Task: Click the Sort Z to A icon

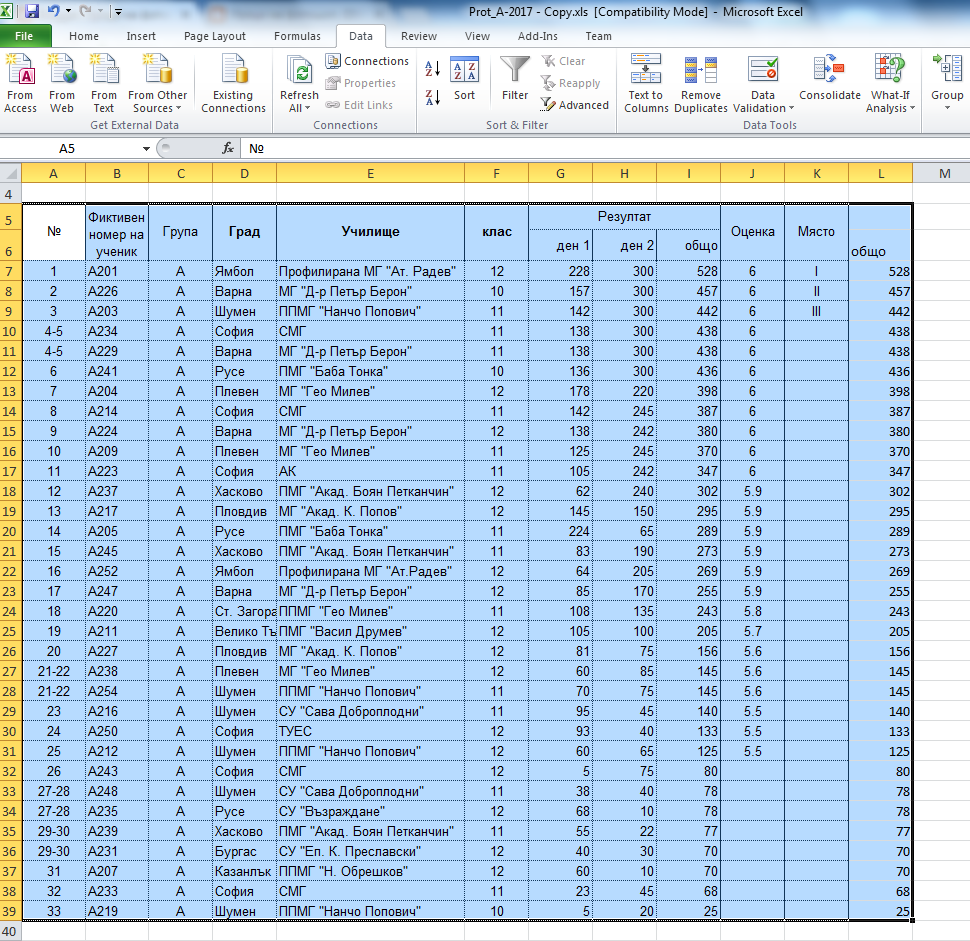Action: tap(433, 97)
